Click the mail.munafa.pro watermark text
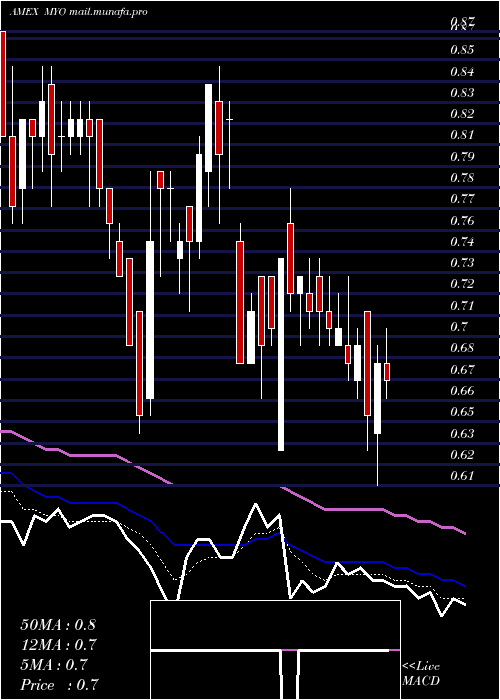The width and height of the screenshot is (500, 700). click(x=108, y=12)
